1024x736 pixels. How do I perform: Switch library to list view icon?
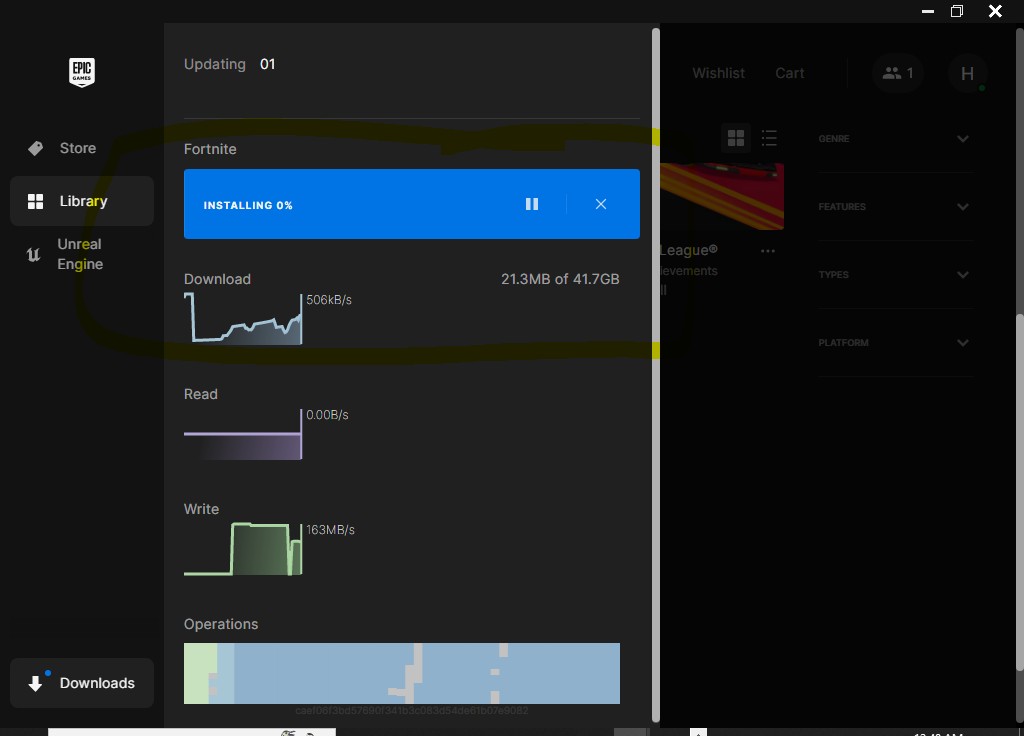[769, 138]
